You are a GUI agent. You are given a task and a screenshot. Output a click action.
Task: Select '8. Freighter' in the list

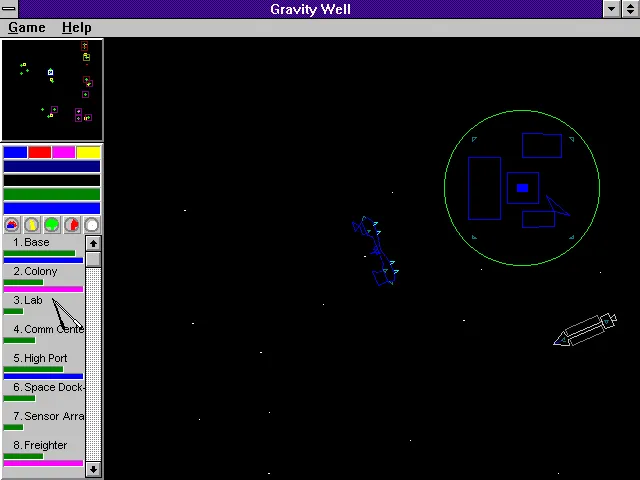tap(44, 452)
